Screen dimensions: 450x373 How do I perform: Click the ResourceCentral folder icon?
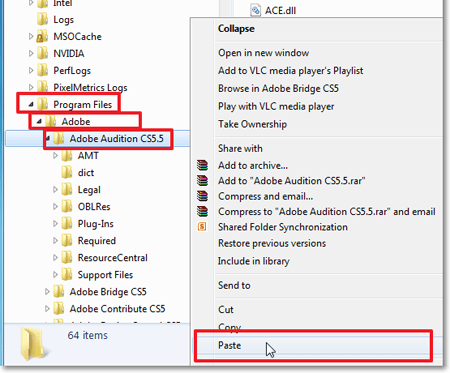point(67,257)
